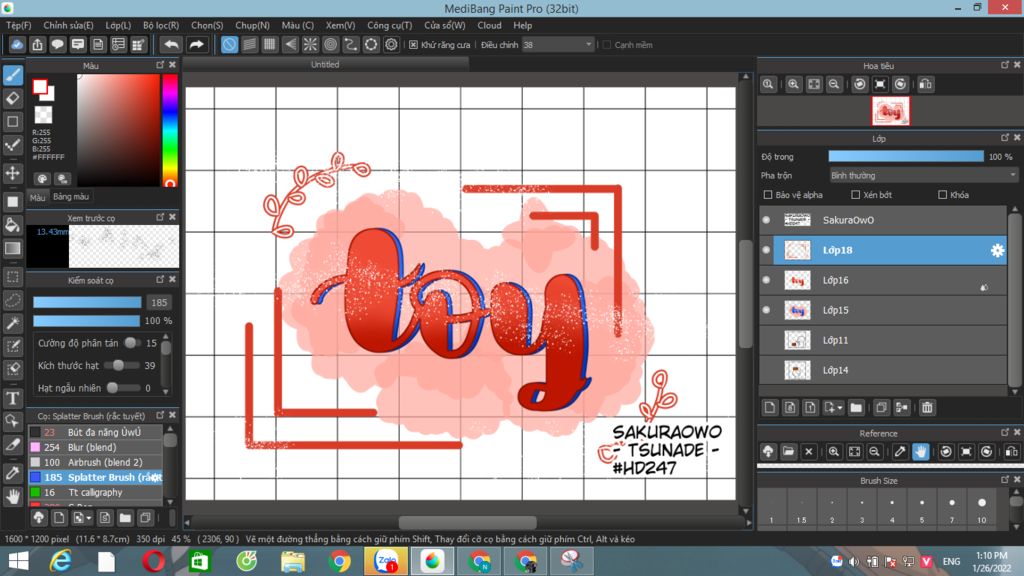Choose the Gradient tool

click(13, 249)
